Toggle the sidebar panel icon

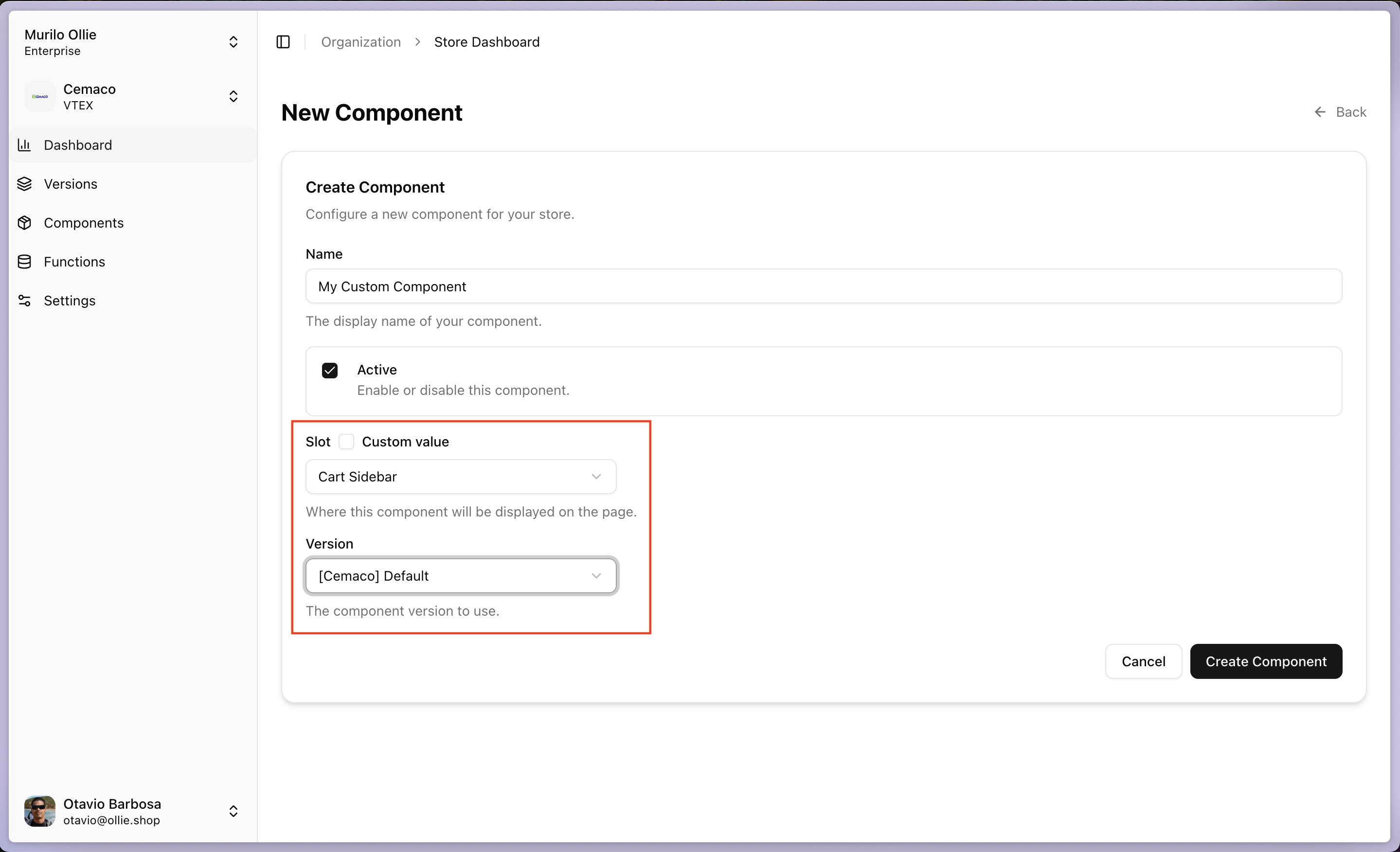(283, 42)
